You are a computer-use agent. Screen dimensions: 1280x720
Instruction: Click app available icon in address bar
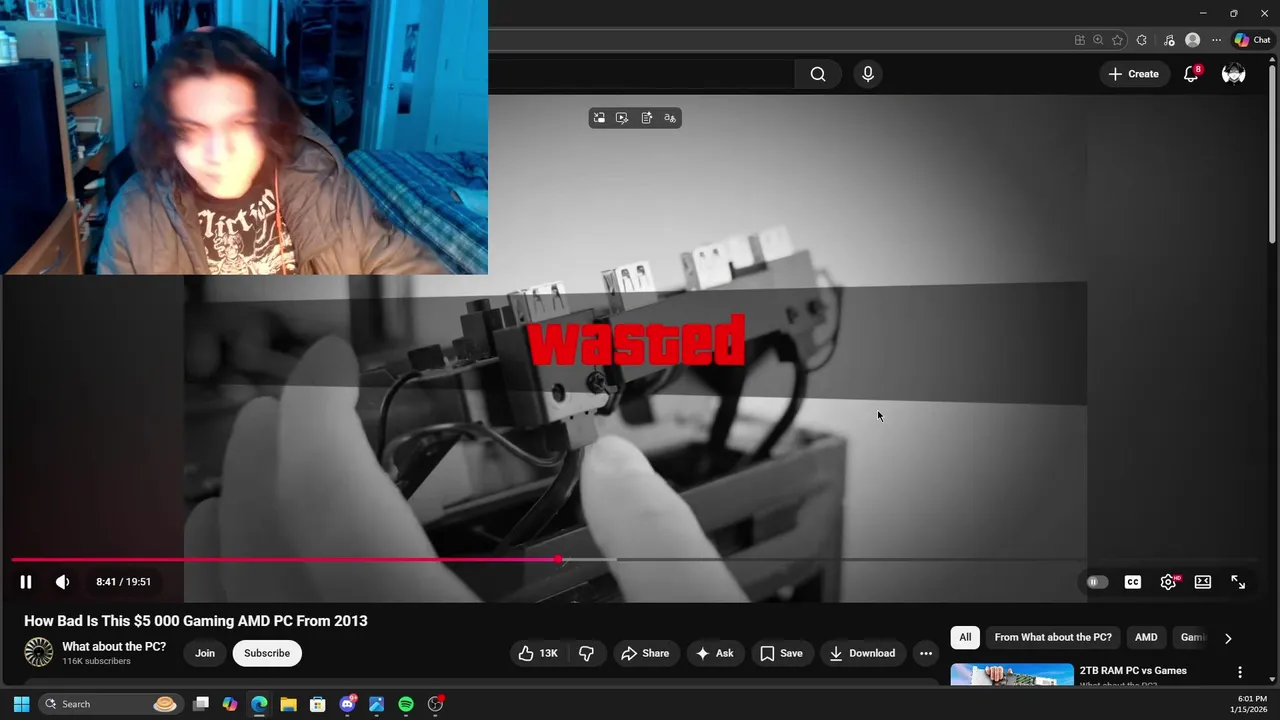[x=1079, y=40]
